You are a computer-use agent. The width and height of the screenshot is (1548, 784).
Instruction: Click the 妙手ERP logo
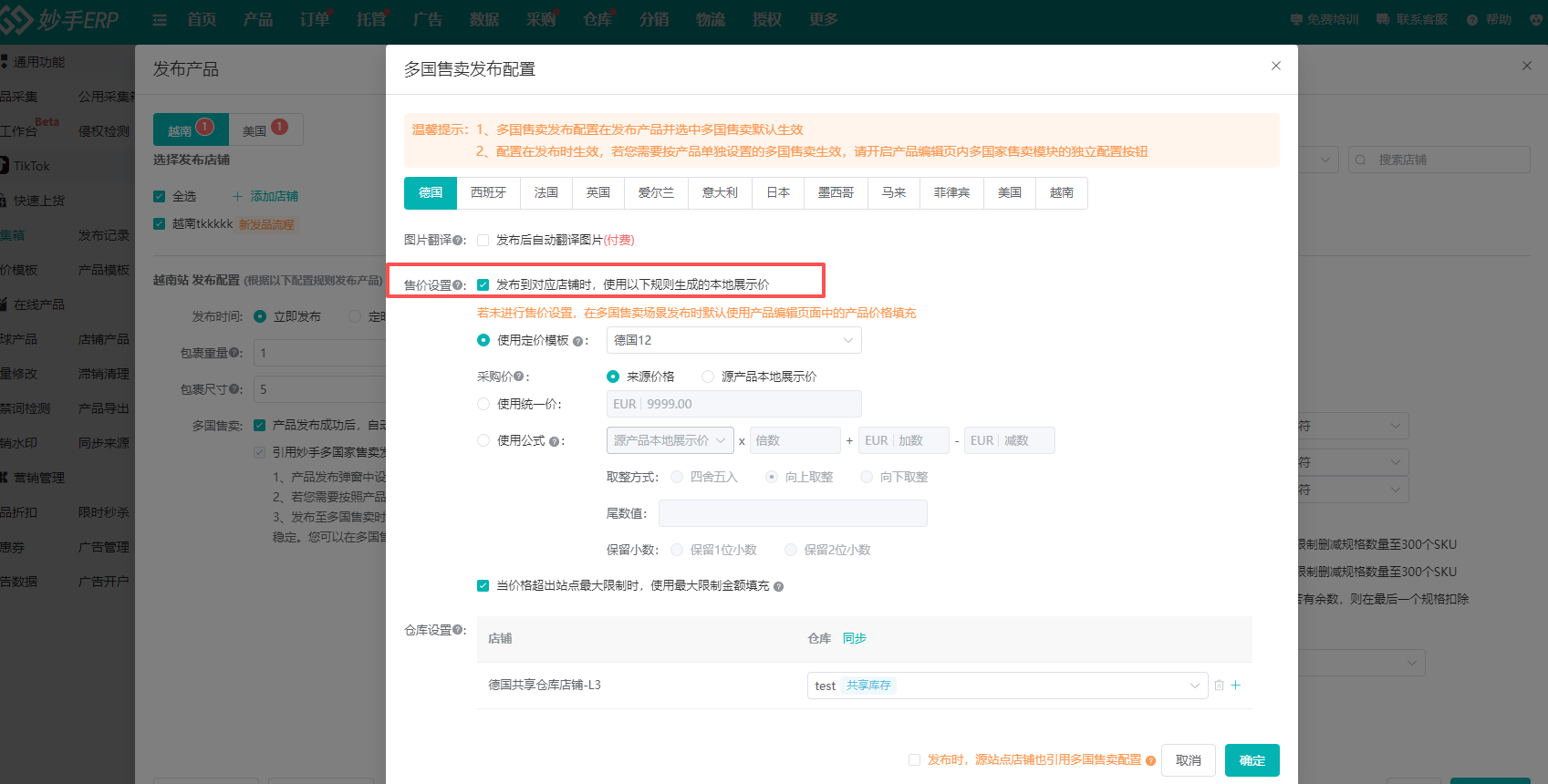pyautogui.click(x=60, y=19)
